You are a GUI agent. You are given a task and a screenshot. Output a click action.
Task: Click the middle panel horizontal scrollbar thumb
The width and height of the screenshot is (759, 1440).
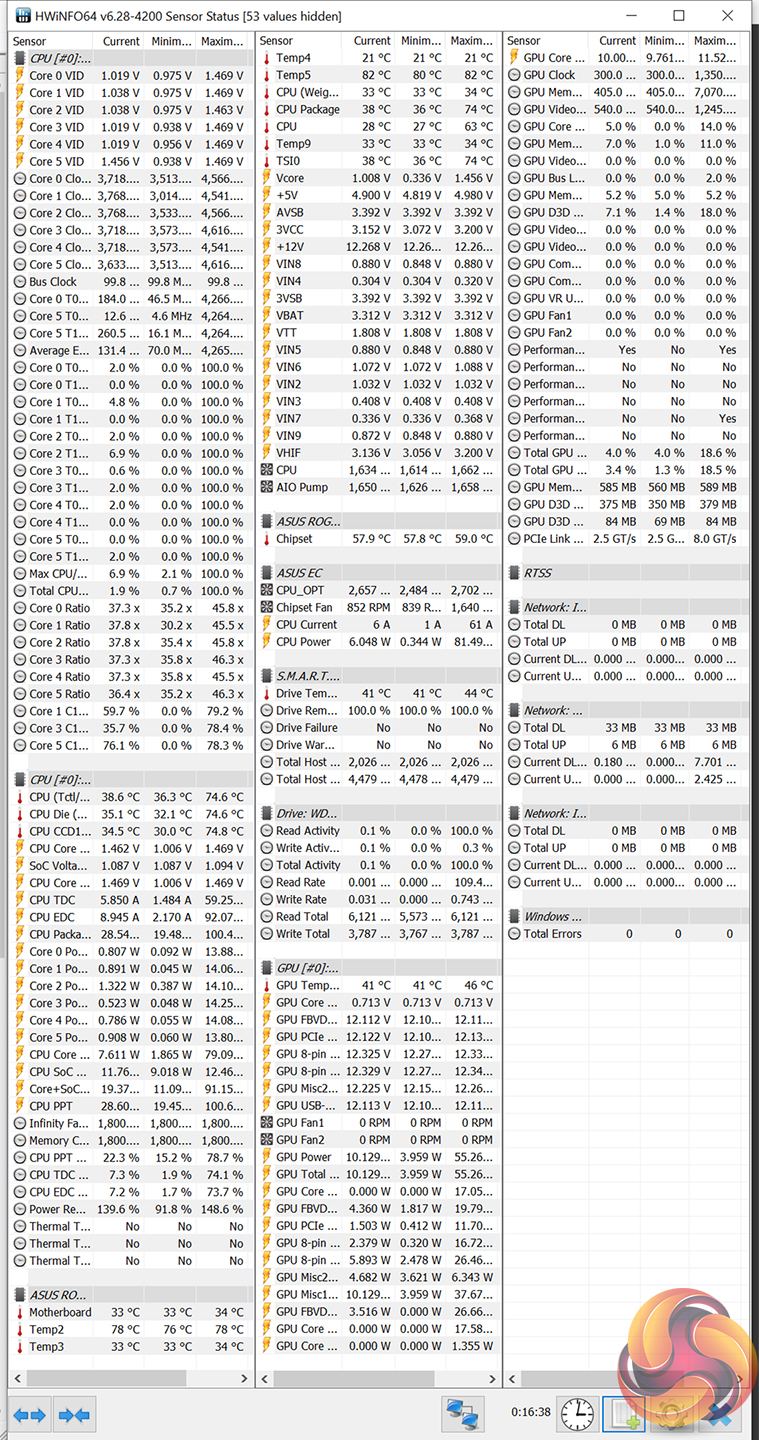pos(353,1378)
